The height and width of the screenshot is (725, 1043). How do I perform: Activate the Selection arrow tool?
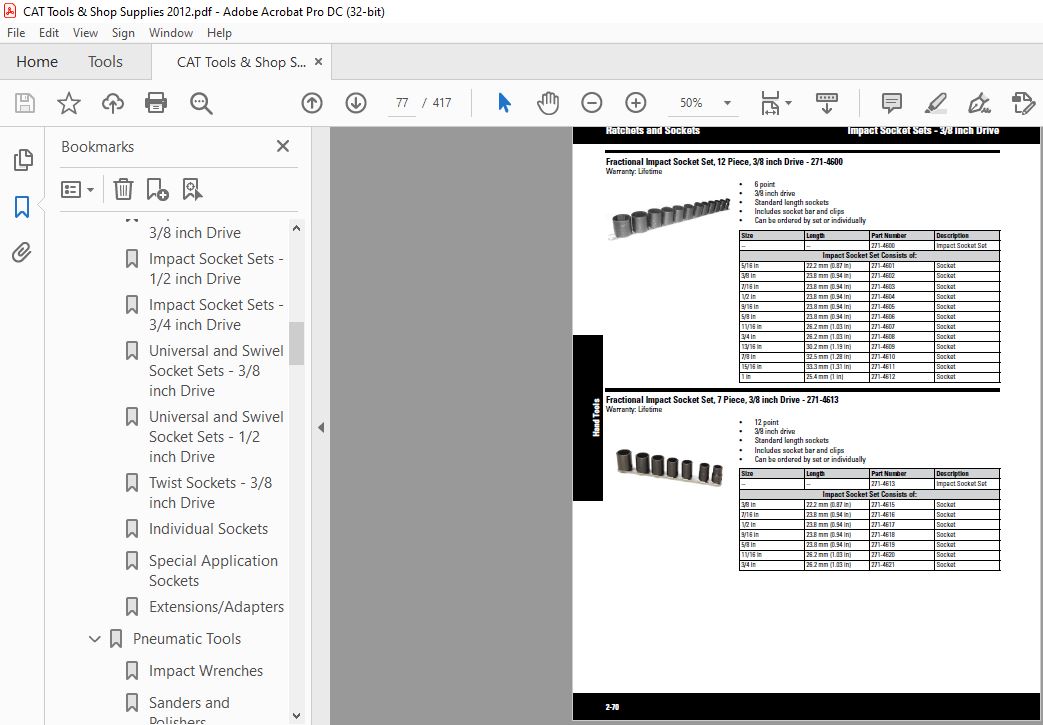(x=504, y=103)
